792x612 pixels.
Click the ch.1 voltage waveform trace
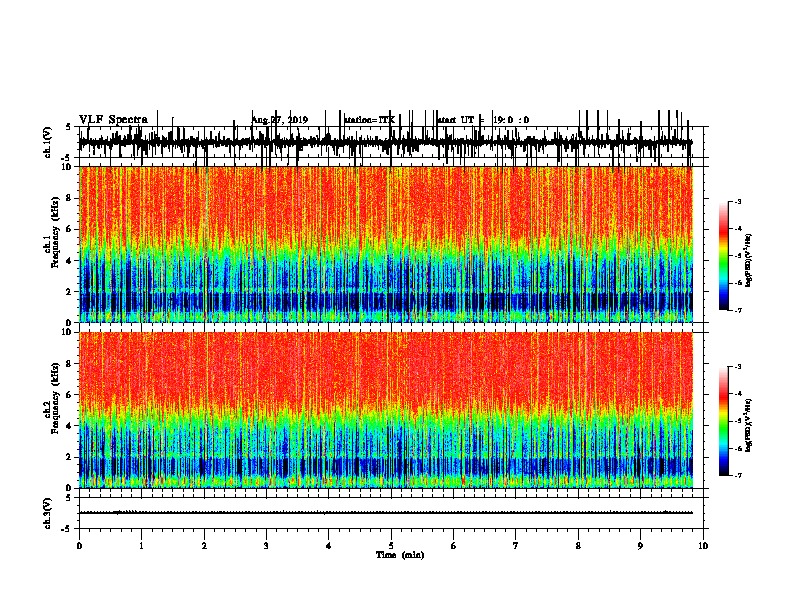[x=386, y=142]
